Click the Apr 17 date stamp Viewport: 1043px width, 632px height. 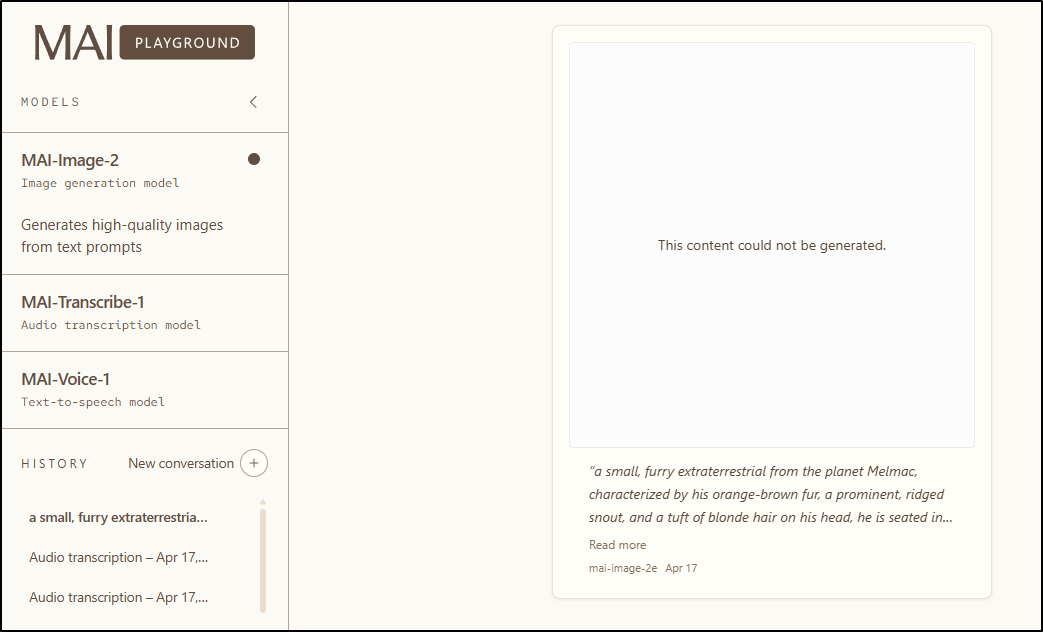(x=681, y=568)
